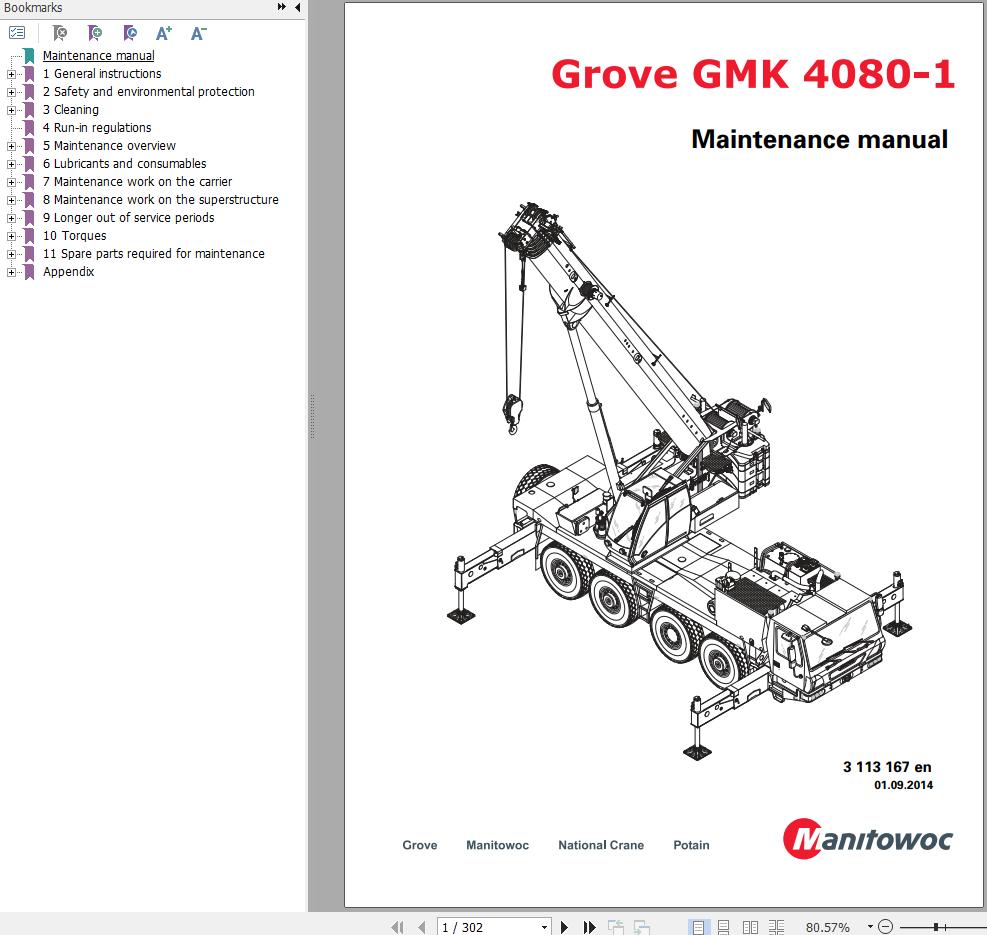The width and height of the screenshot is (987, 935).
Task: Click the zoom out minus button
Action: 886,926
